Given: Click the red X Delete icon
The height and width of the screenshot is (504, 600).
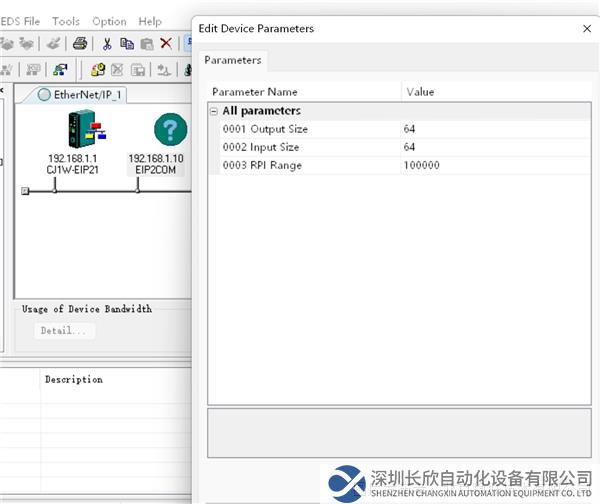Looking at the screenshot, I should pos(166,43).
